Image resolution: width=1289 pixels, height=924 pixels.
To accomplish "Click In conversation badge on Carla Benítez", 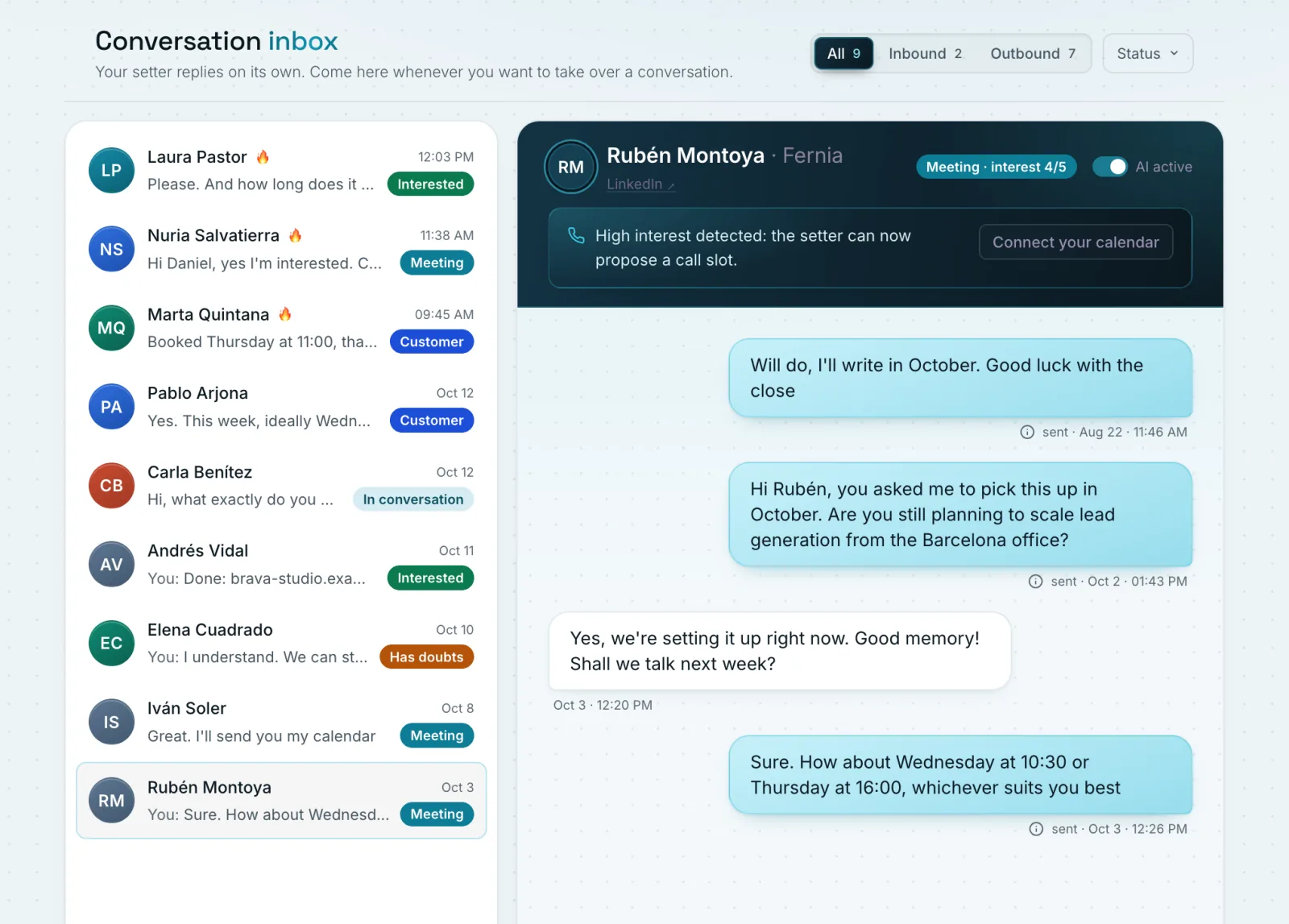I will (x=412, y=499).
